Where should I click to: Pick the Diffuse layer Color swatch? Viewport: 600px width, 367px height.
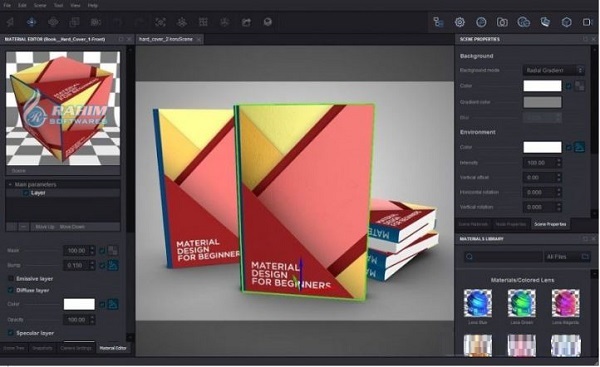coord(79,304)
